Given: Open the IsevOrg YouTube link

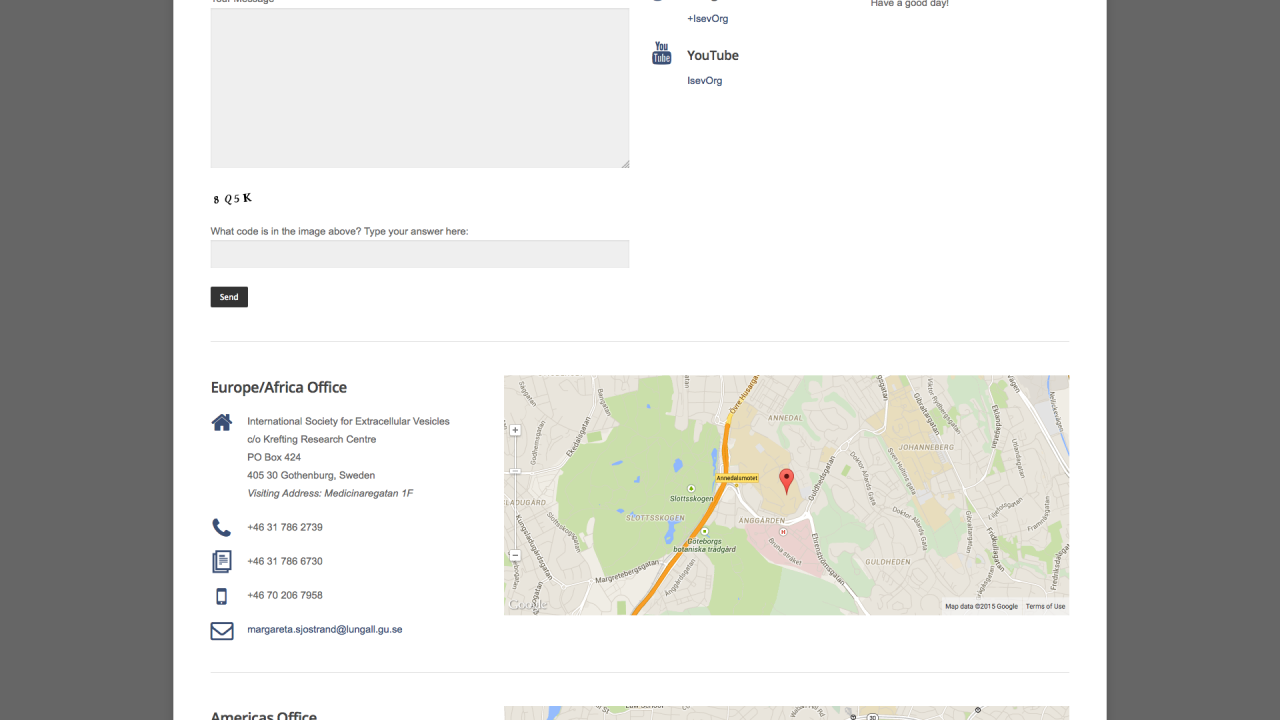Looking at the screenshot, I should 704,80.
